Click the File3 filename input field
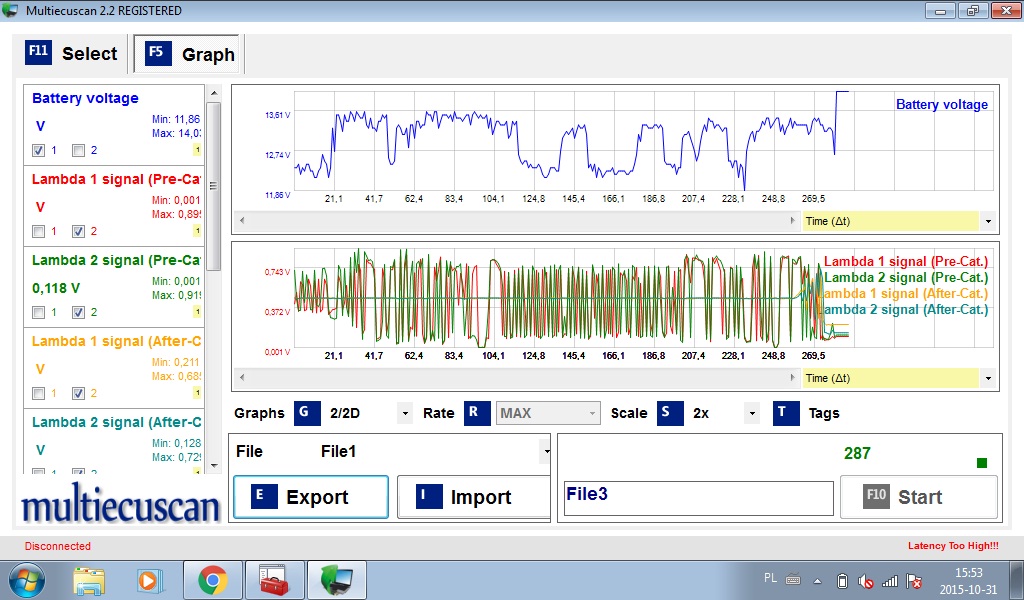This screenshot has height=600, width=1024. tap(698, 497)
